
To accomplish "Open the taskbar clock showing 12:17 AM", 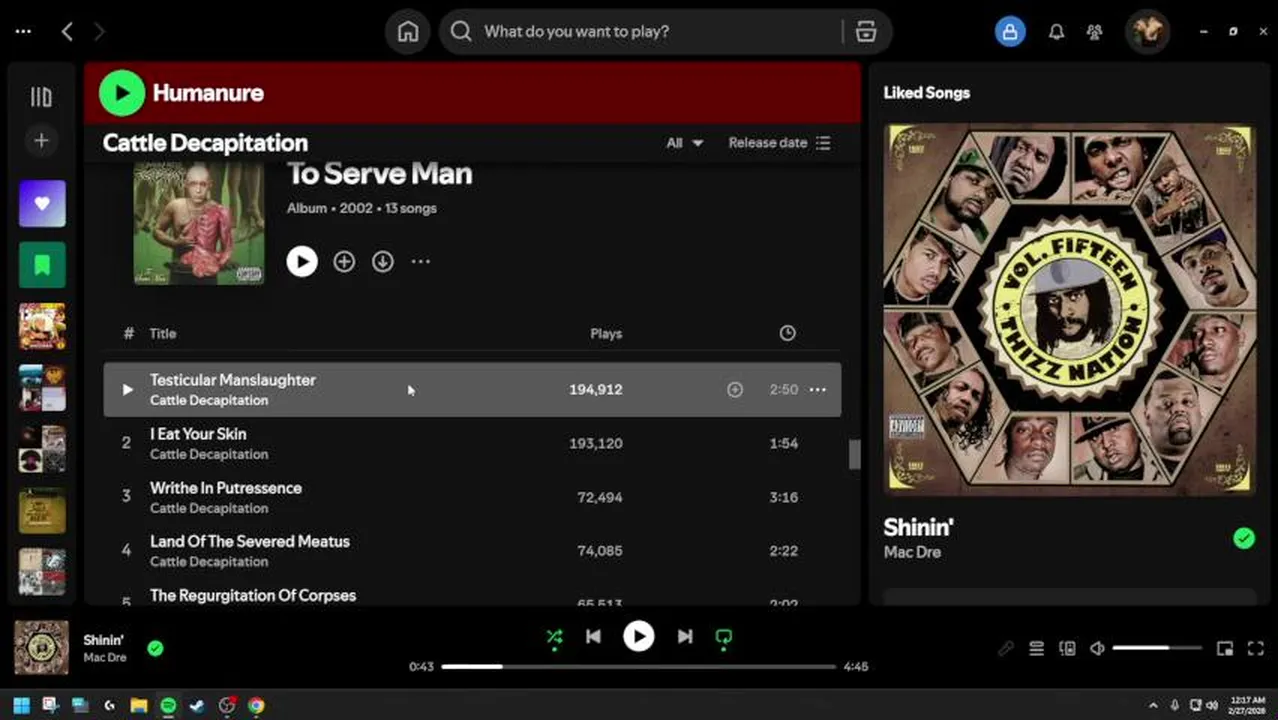I will tap(1248, 705).
